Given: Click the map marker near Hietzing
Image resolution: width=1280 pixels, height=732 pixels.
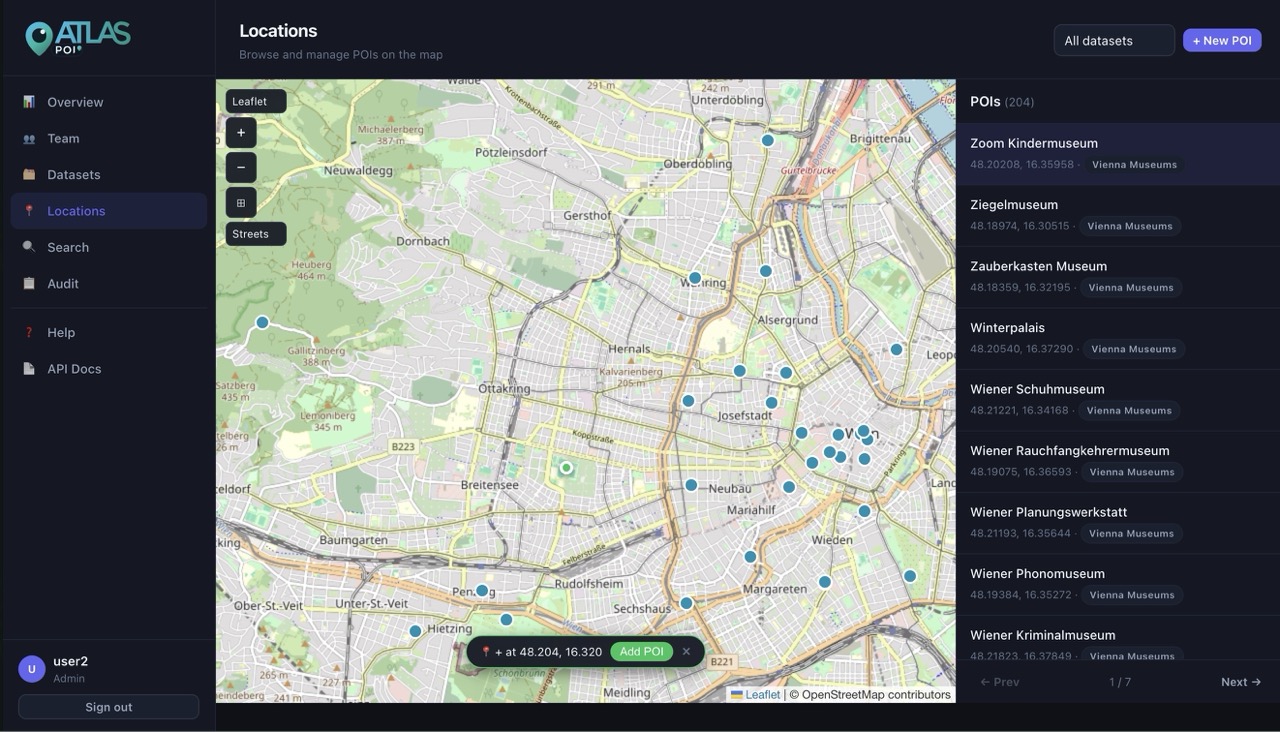Looking at the screenshot, I should 415,631.
